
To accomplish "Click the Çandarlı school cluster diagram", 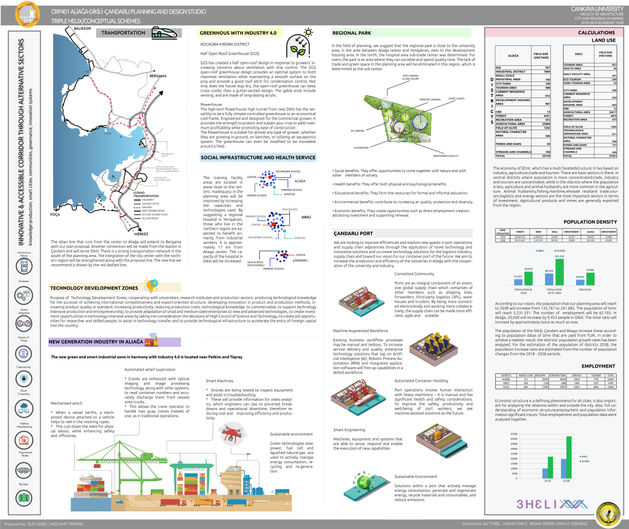I will tap(277, 259).
